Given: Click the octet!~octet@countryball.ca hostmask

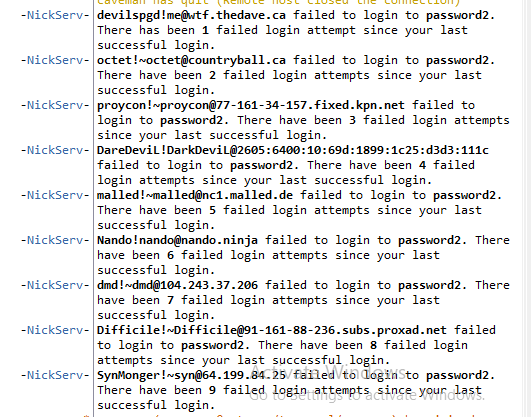Looking at the screenshot, I should (x=191, y=61).
